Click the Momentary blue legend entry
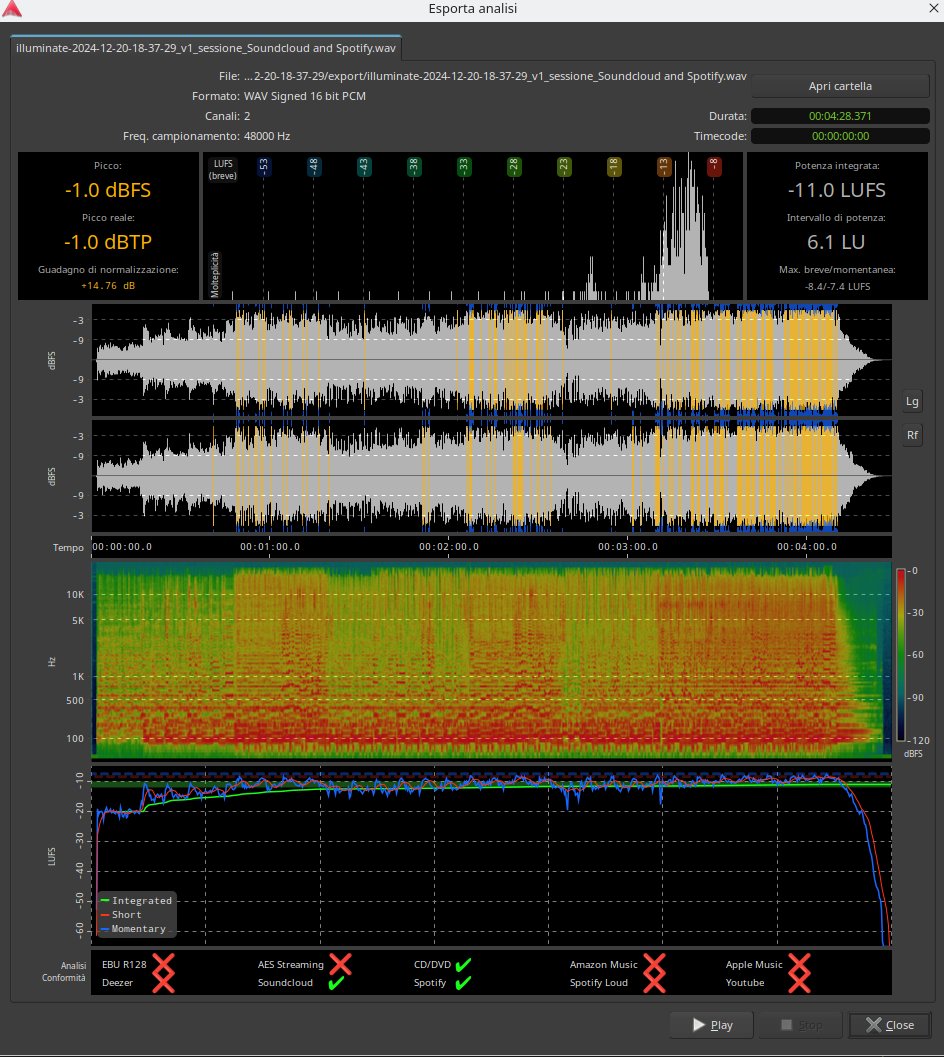This screenshot has width=944, height=1057. point(134,929)
